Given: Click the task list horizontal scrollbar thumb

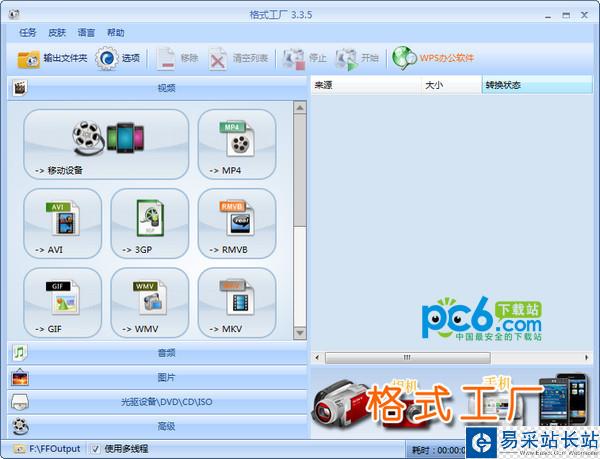Looking at the screenshot, I should tap(408, 358).
